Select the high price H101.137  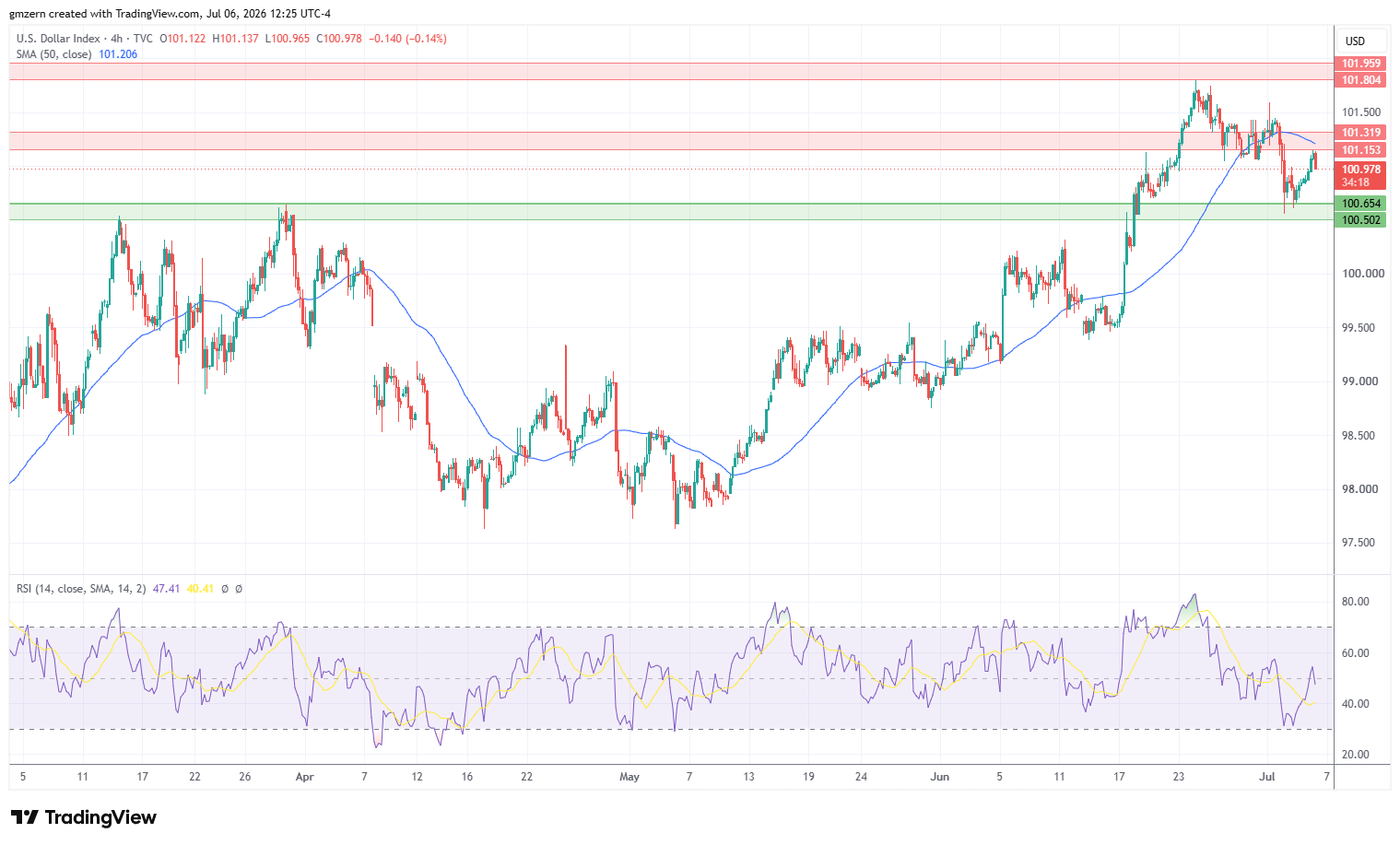point(235,39)
